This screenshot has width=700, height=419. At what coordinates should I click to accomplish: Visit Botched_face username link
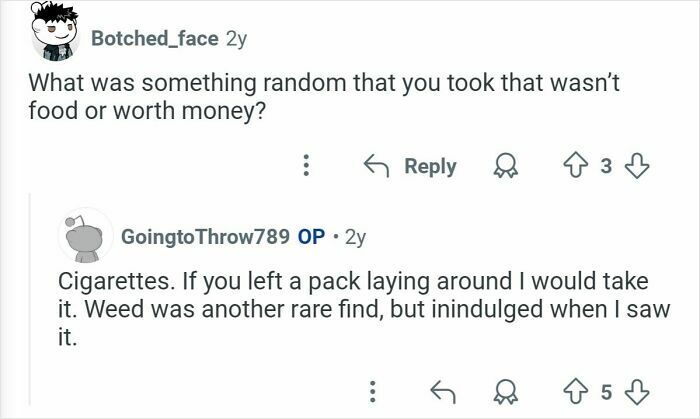pos(155,38)
